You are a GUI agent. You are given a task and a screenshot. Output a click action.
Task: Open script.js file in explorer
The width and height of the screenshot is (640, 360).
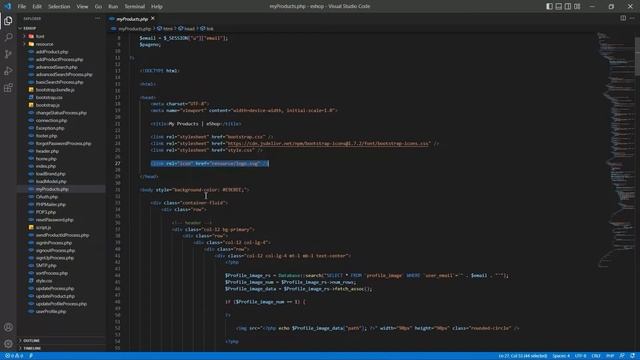[x=43, y=227]
